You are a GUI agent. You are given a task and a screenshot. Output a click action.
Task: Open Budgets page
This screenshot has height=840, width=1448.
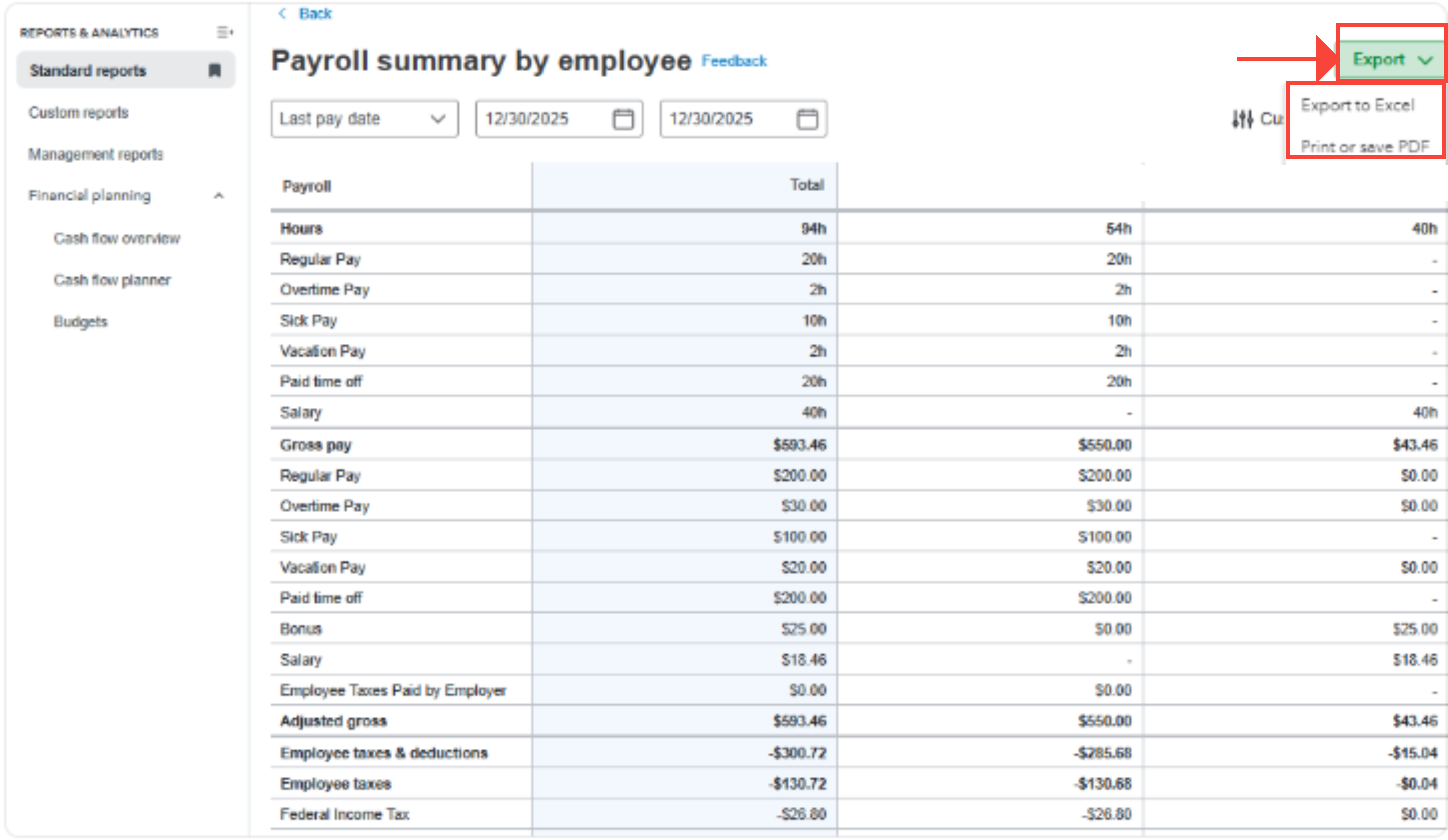80,322
